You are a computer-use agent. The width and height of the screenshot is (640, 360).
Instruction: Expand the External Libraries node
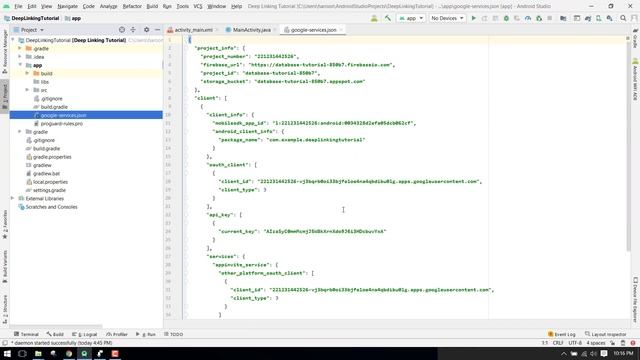coord(13,198)
